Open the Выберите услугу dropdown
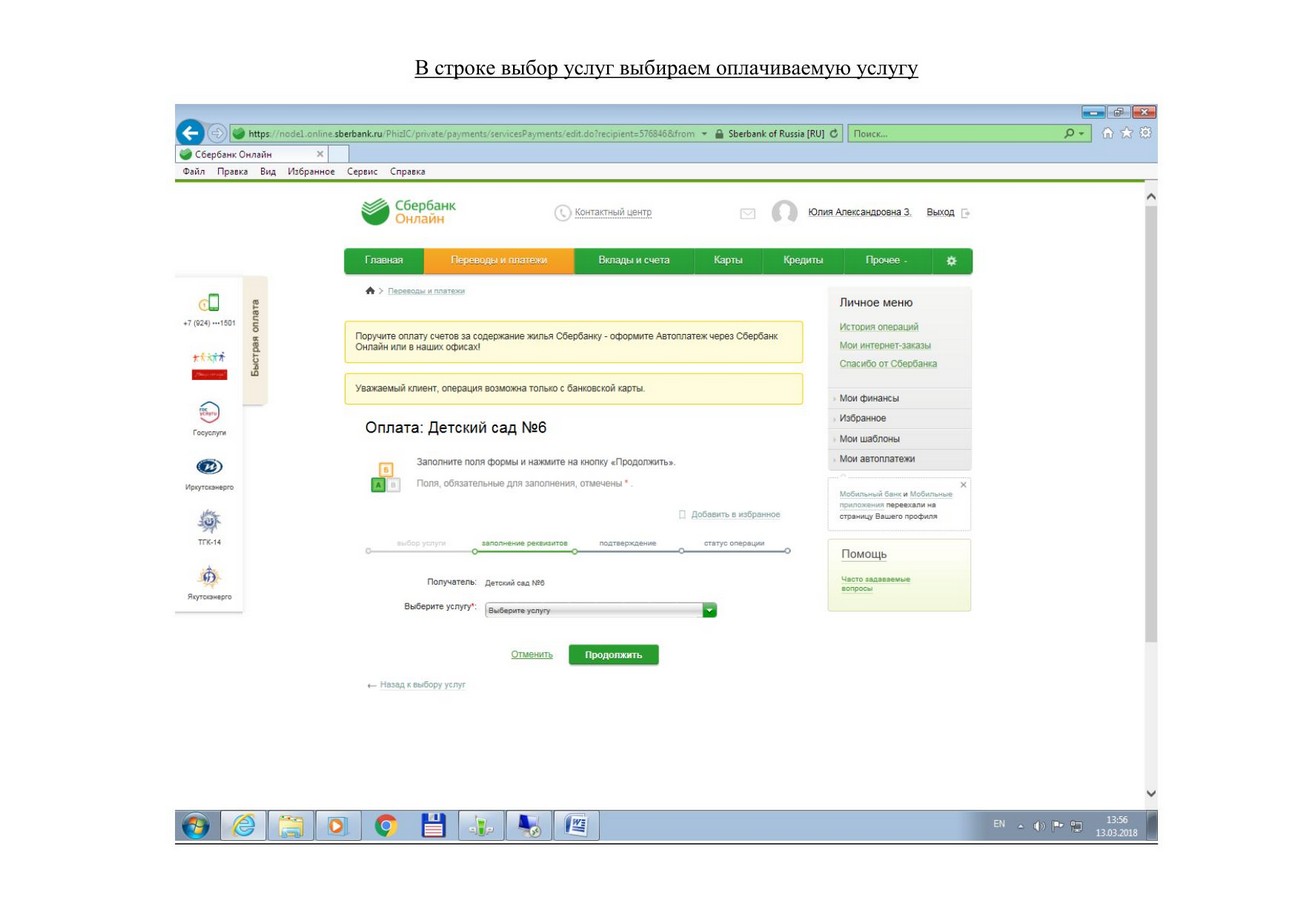Screen dimensions: 1300x920 [601, 610]
